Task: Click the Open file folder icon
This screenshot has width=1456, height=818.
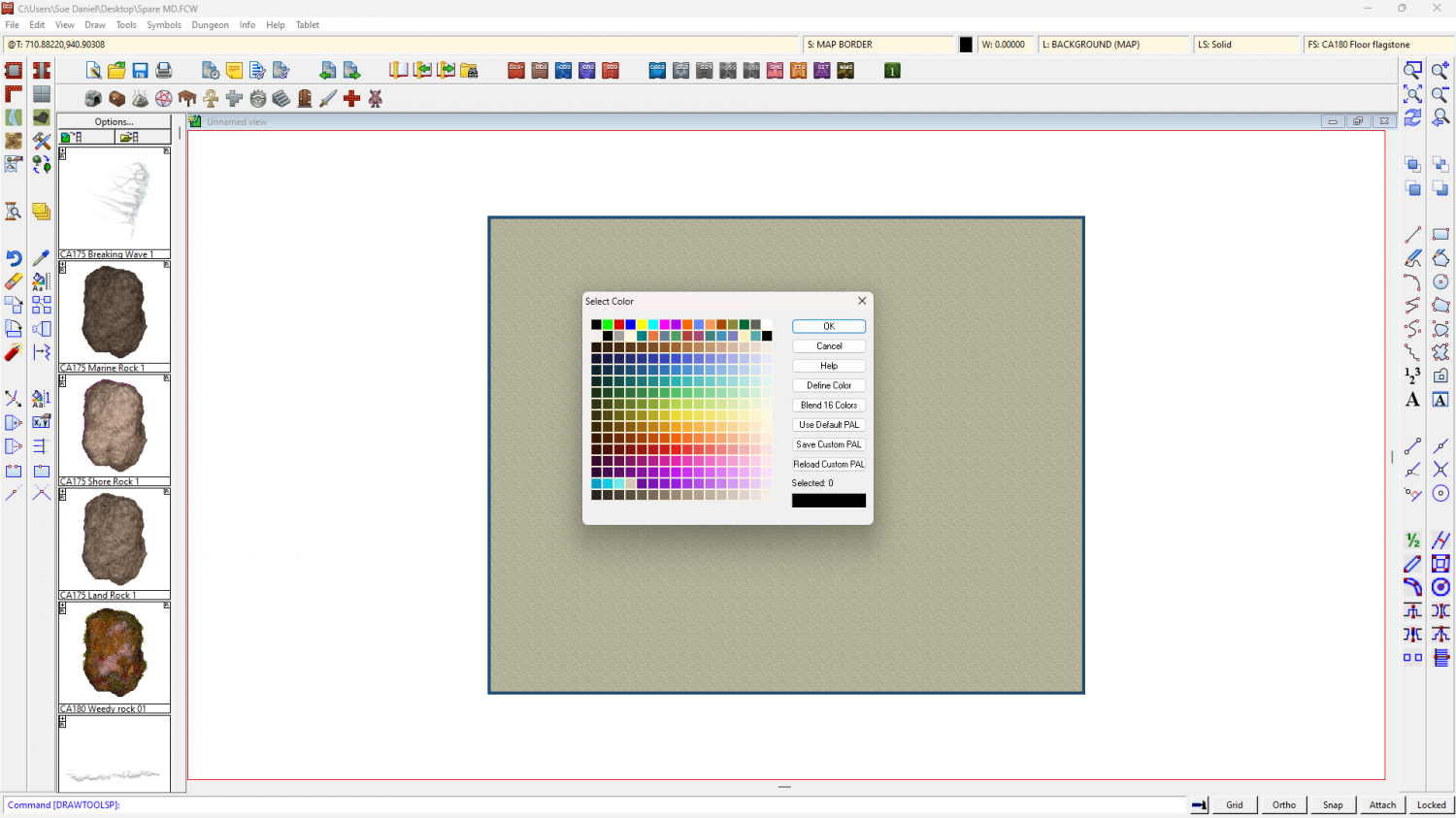Action: (x=116, y=70)
